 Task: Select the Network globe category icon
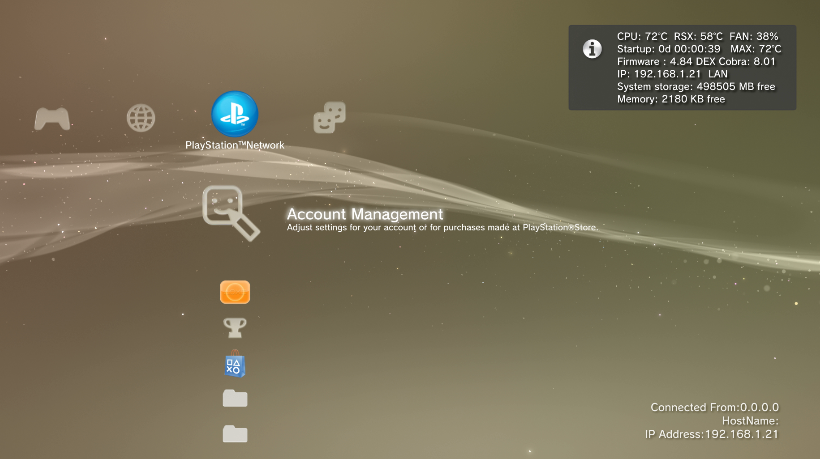pos(141,118)
